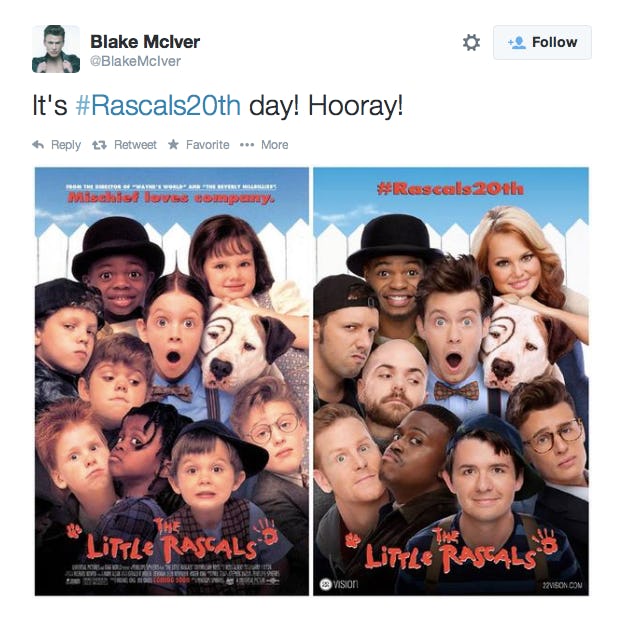Click the 22VISION.COM text on poster
The image size is (622, 619).
coord(562,586)
